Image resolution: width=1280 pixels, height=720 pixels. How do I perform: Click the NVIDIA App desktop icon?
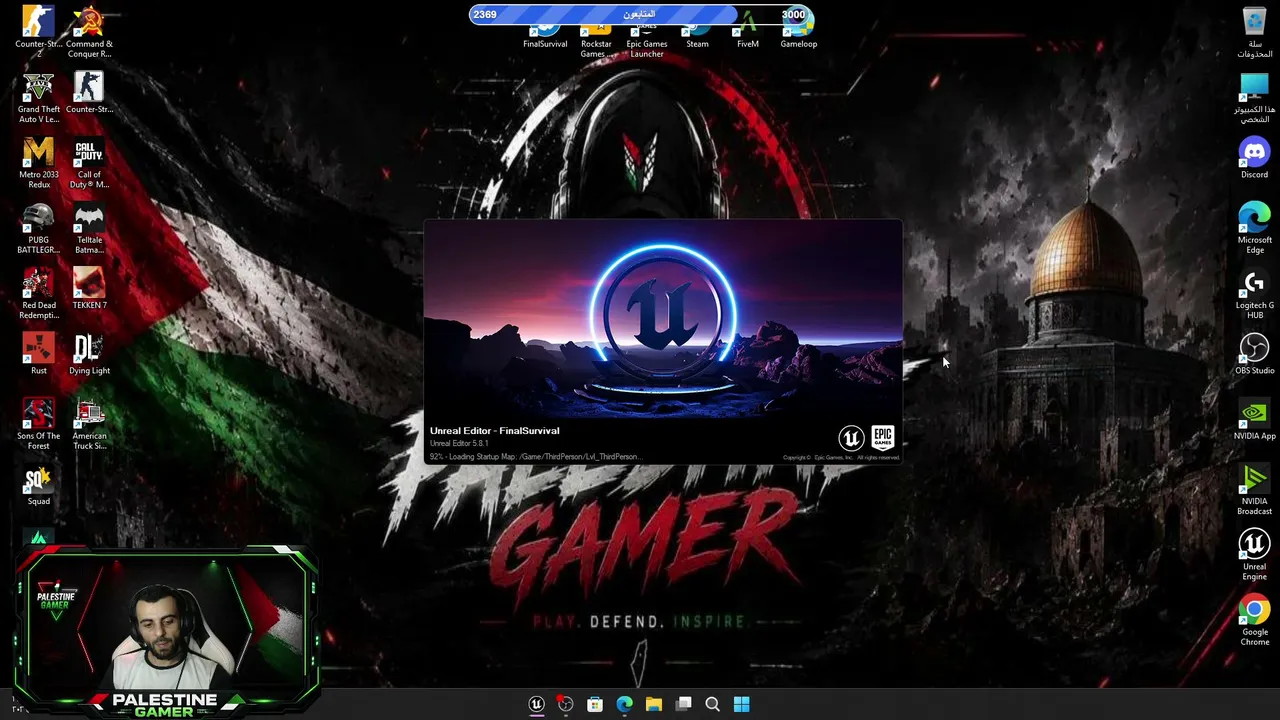click(x=1254, y=419)
